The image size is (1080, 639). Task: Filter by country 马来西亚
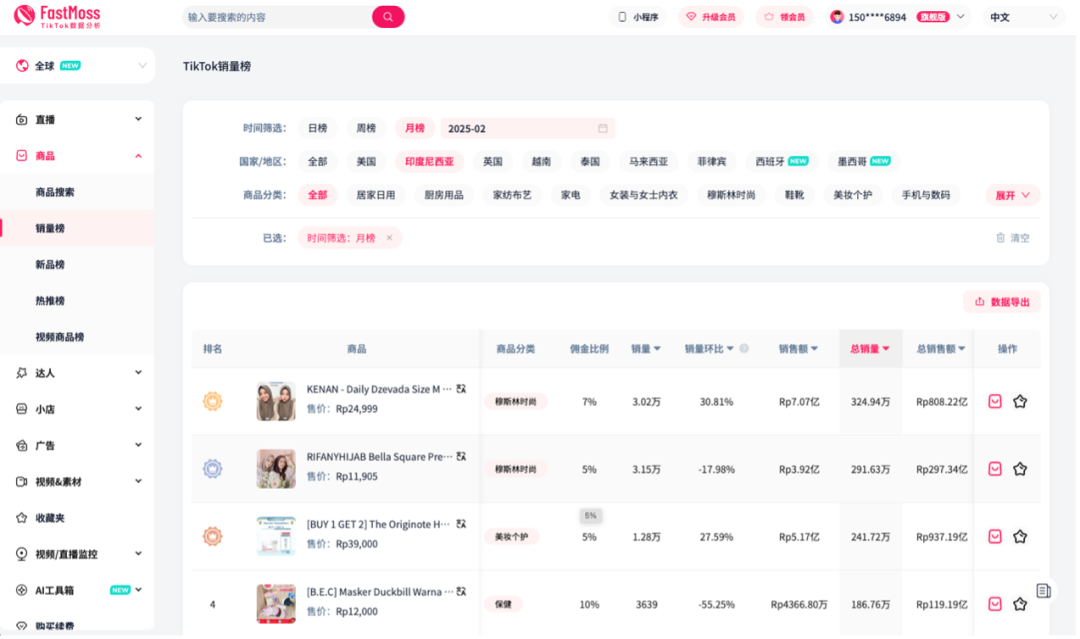click(648, 161)
